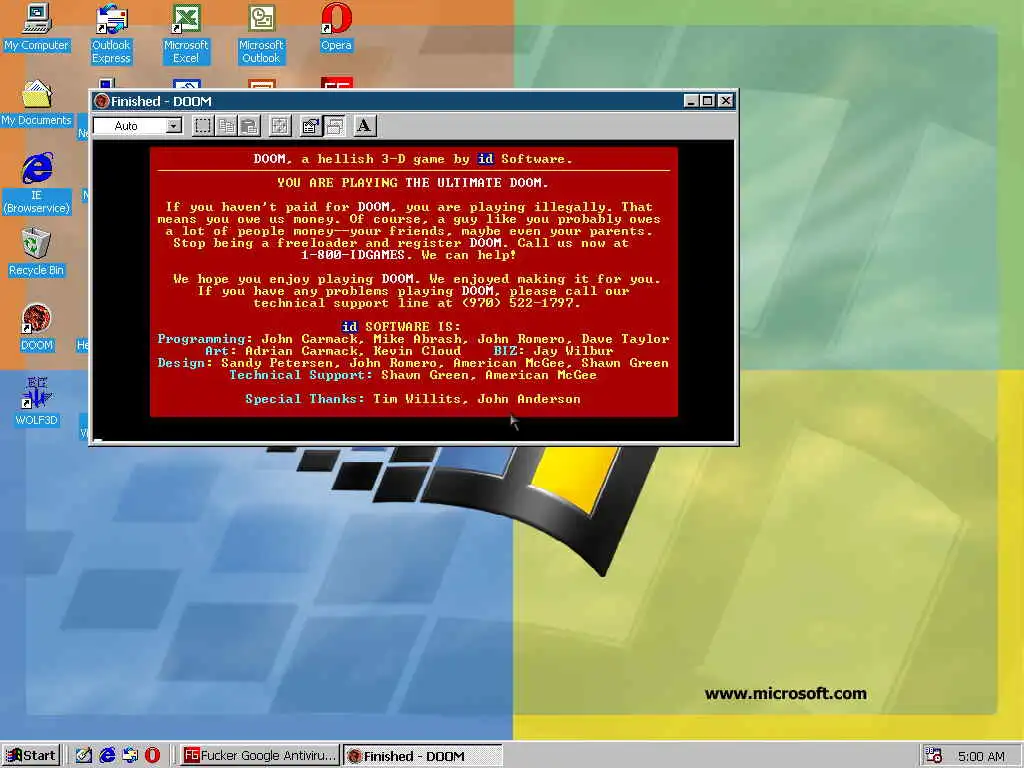Click Show Desktop quick launch icon

84,756
